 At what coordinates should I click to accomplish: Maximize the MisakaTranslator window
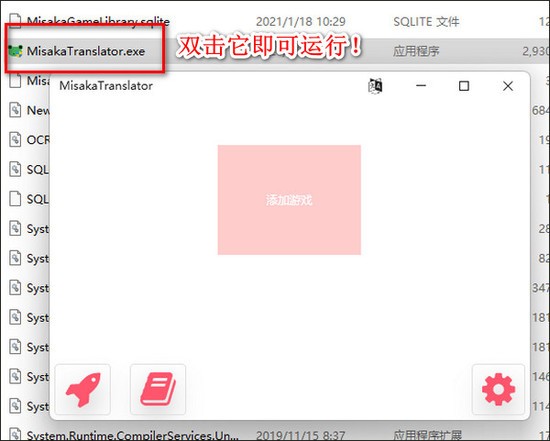pyautogui.click(x=464, y=86)
